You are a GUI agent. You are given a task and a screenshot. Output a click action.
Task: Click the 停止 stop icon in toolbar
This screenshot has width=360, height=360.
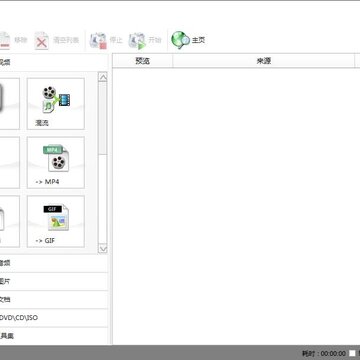[x=98, y=41]
